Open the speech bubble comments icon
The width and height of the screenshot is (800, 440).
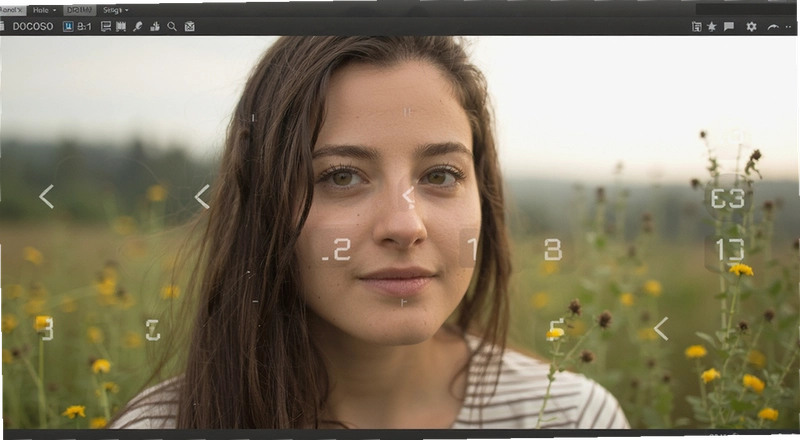coord(729,27)
